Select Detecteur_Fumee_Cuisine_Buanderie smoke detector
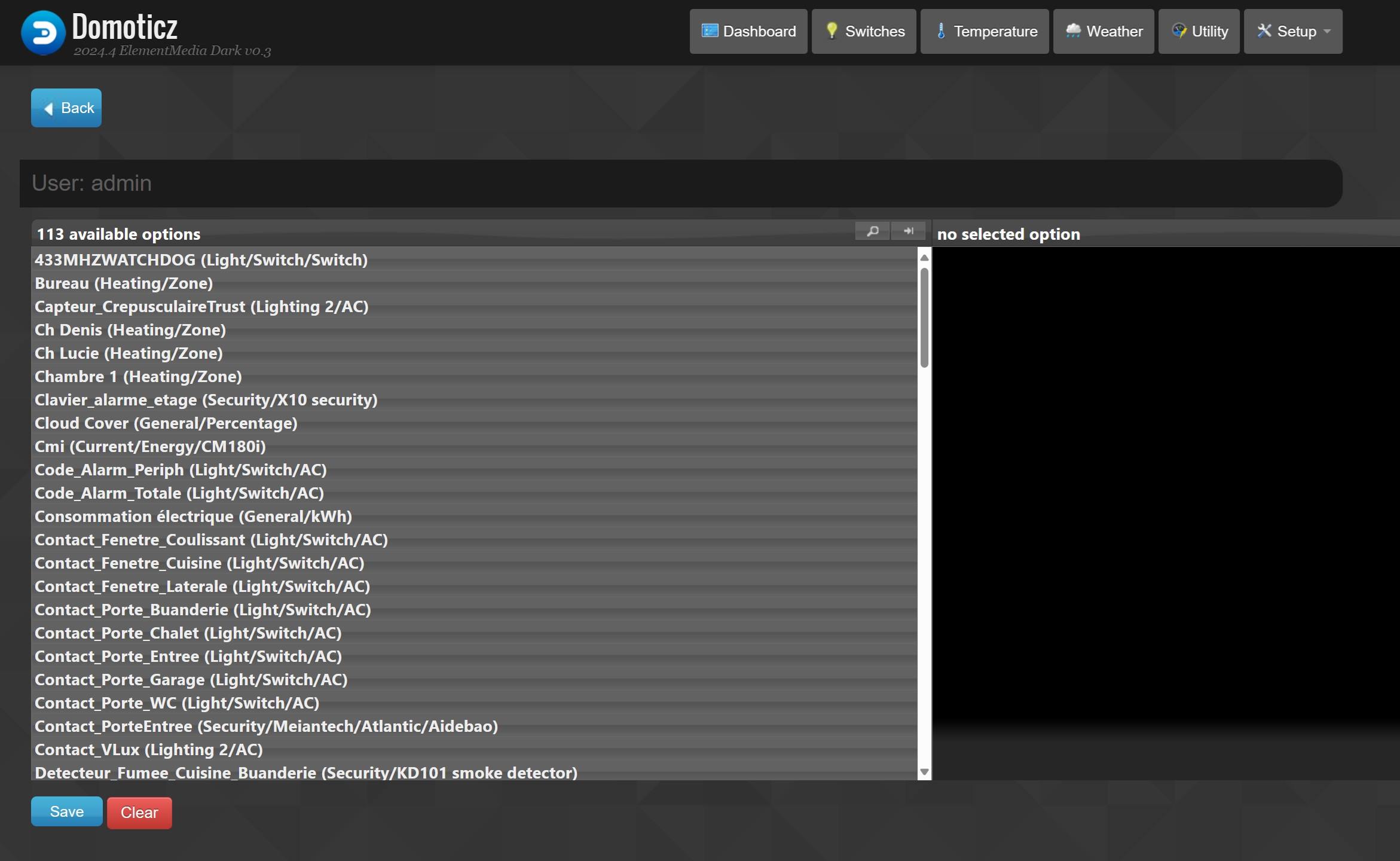The width and height of the screenshot is (1400, 861). pos(307,772)
